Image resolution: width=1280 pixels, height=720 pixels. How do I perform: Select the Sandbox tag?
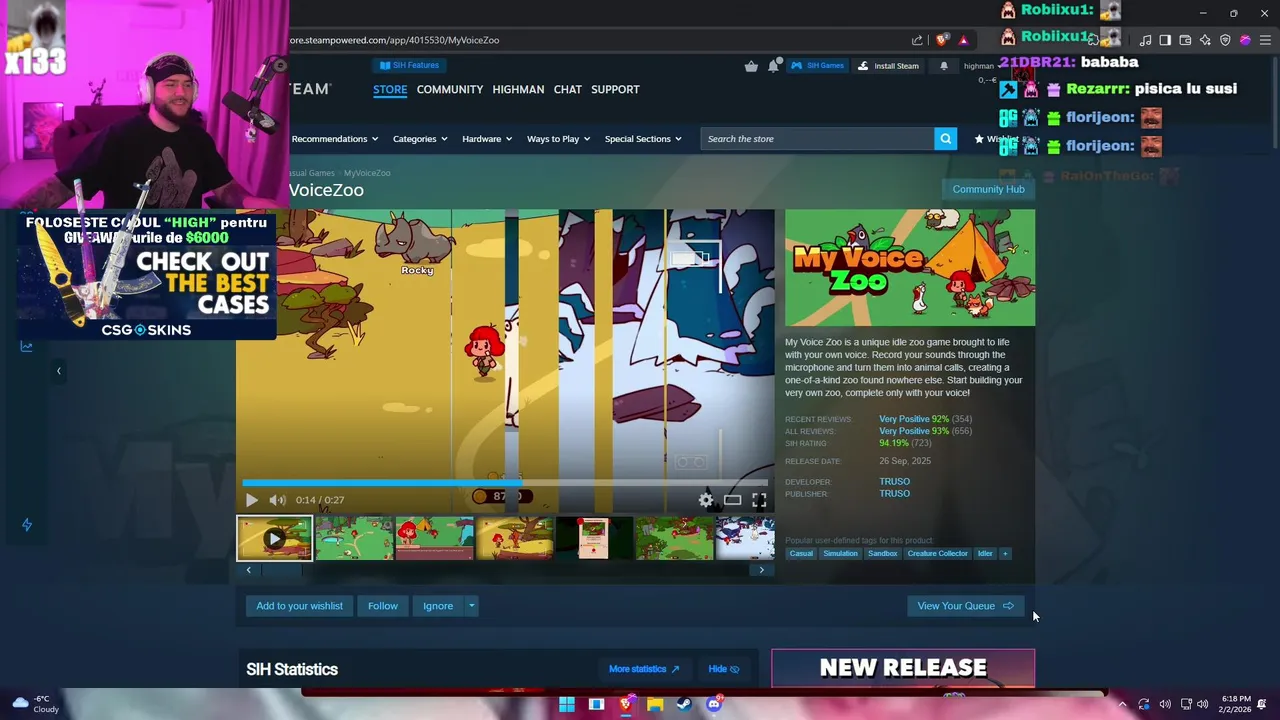pyautogui.click(x=882, y=553)
